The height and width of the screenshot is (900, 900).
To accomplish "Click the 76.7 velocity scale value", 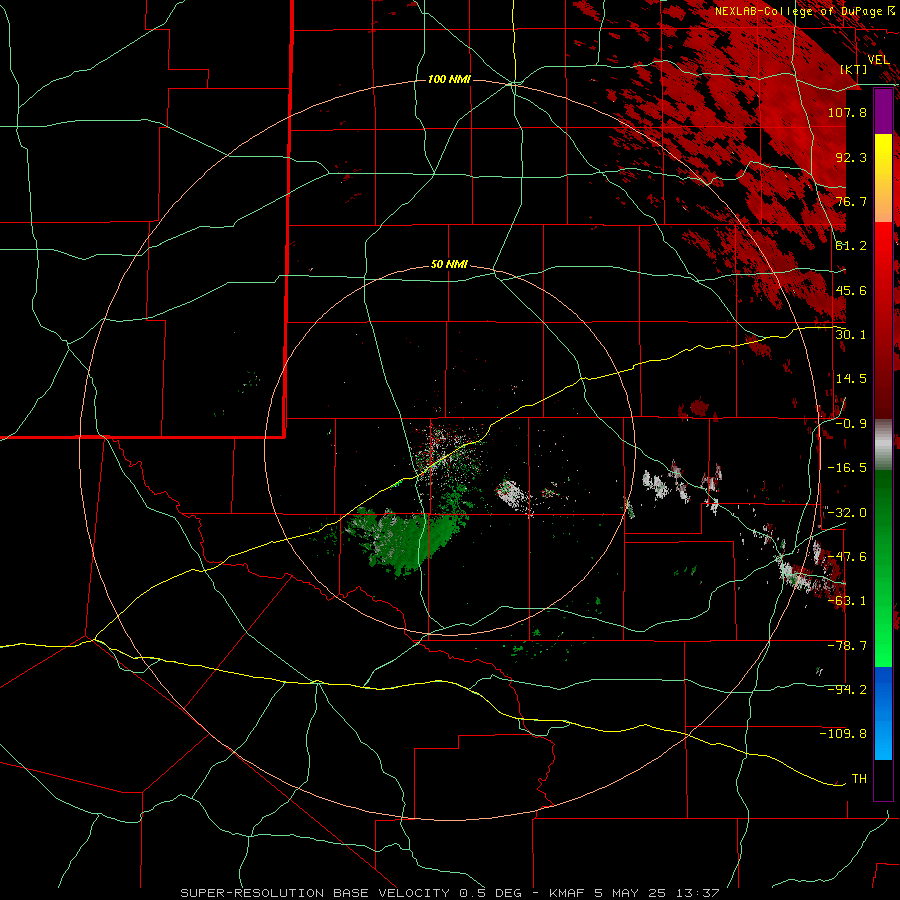I will pos(851,201).
